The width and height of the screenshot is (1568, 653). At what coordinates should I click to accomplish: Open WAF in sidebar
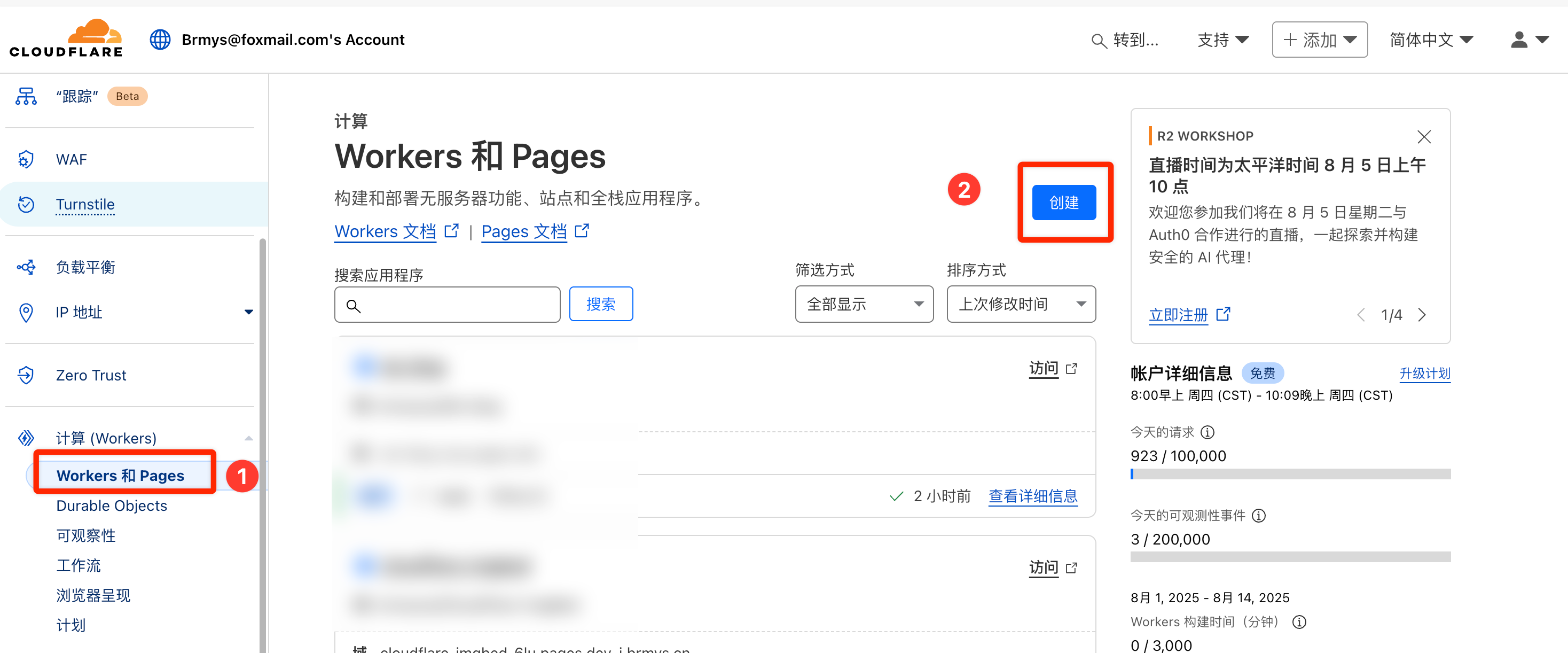pyautogui.click(x=71, y=160)
